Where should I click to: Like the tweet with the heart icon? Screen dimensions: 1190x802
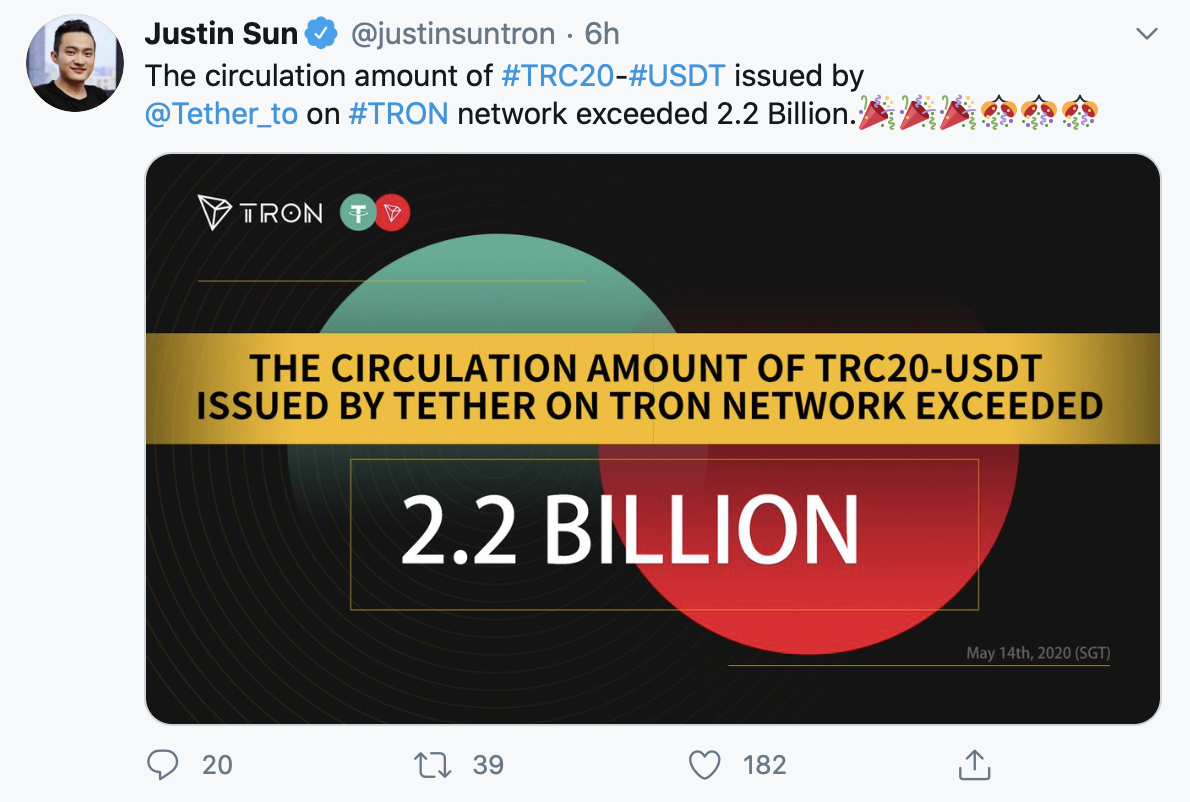705,765
